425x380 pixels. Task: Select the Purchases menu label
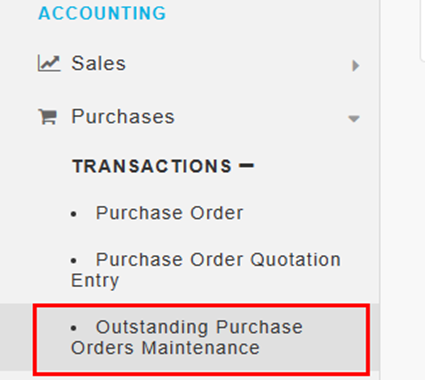[x=123, y=116]
